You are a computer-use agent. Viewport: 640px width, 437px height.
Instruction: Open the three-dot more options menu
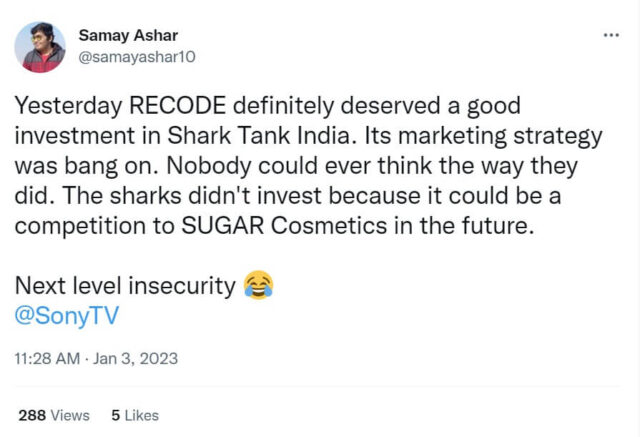click(x=611, y=35)
